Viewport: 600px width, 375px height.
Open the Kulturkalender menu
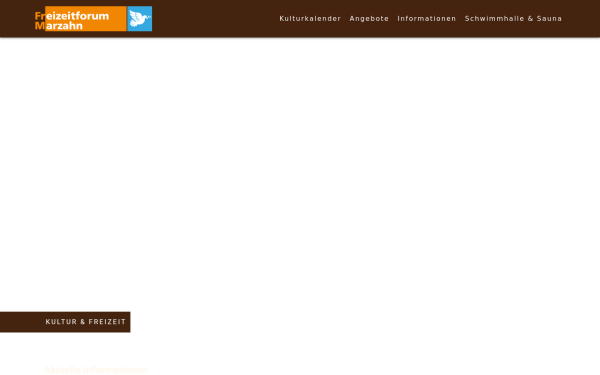[310, 18]
